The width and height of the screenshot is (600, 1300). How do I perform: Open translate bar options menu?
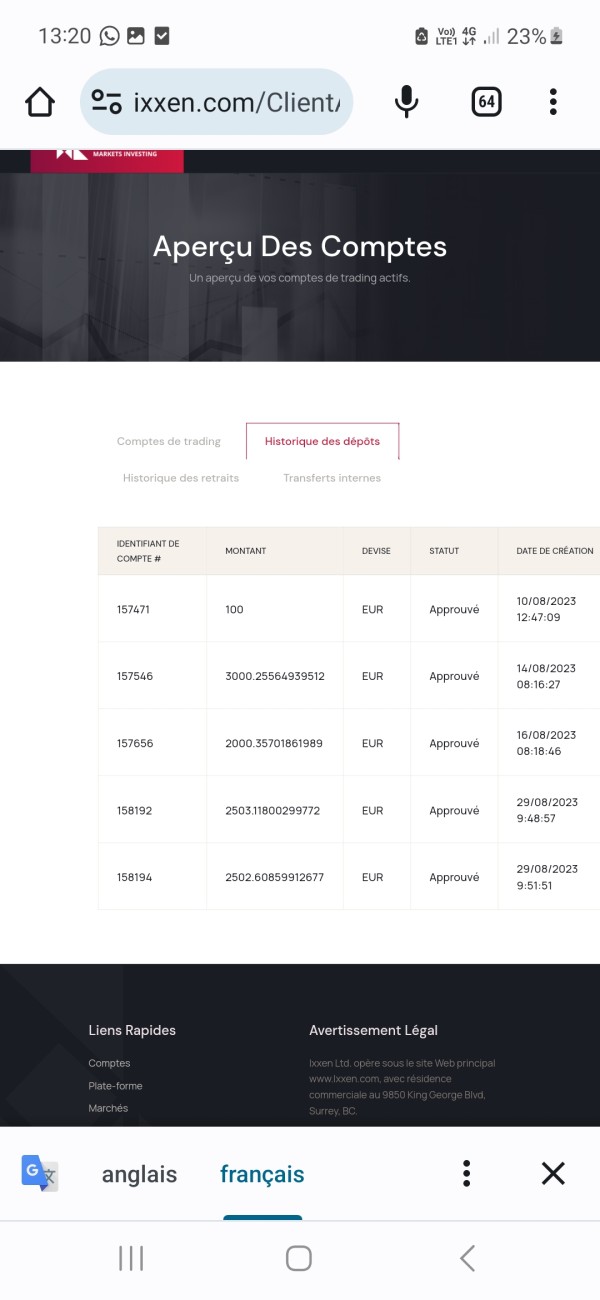pos(466,1173)
